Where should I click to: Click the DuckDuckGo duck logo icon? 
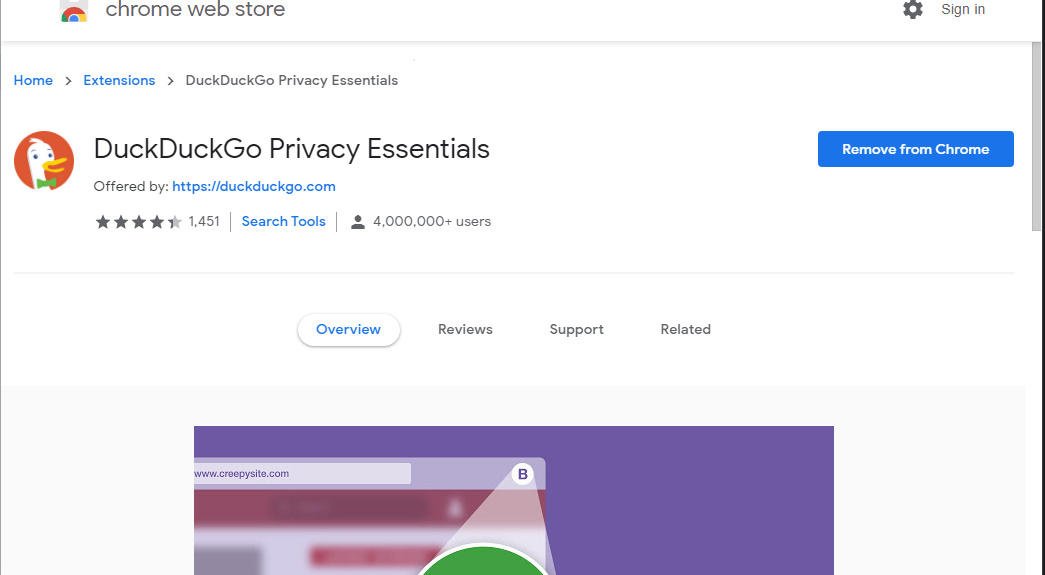pyautogui.click(x=44, y=161)
